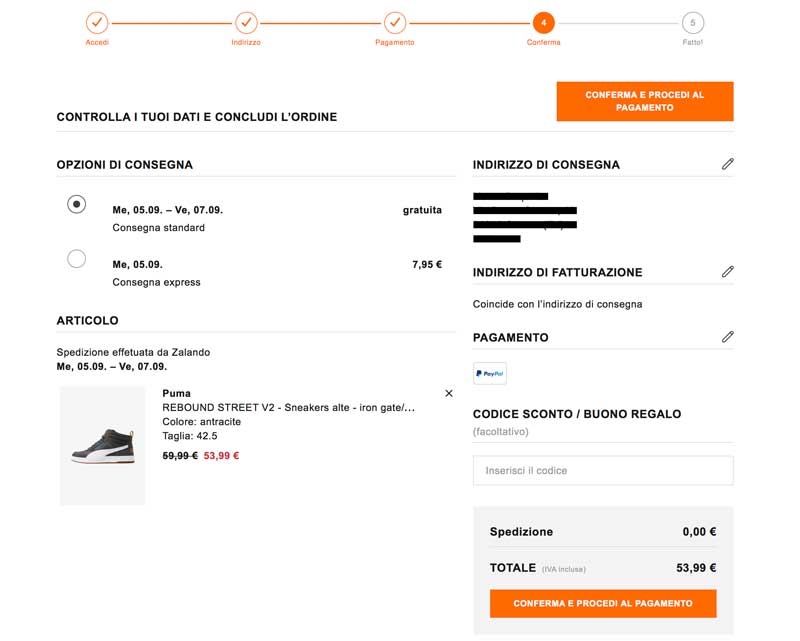Go back to the Accedi step checkmark
Viewport: 800px width, 641px height.
97,22
